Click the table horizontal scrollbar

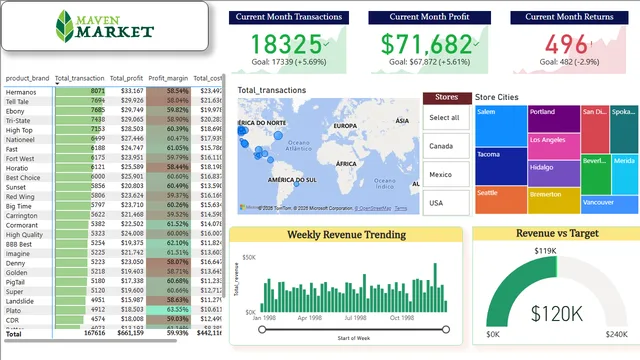(x=91, y=340)
